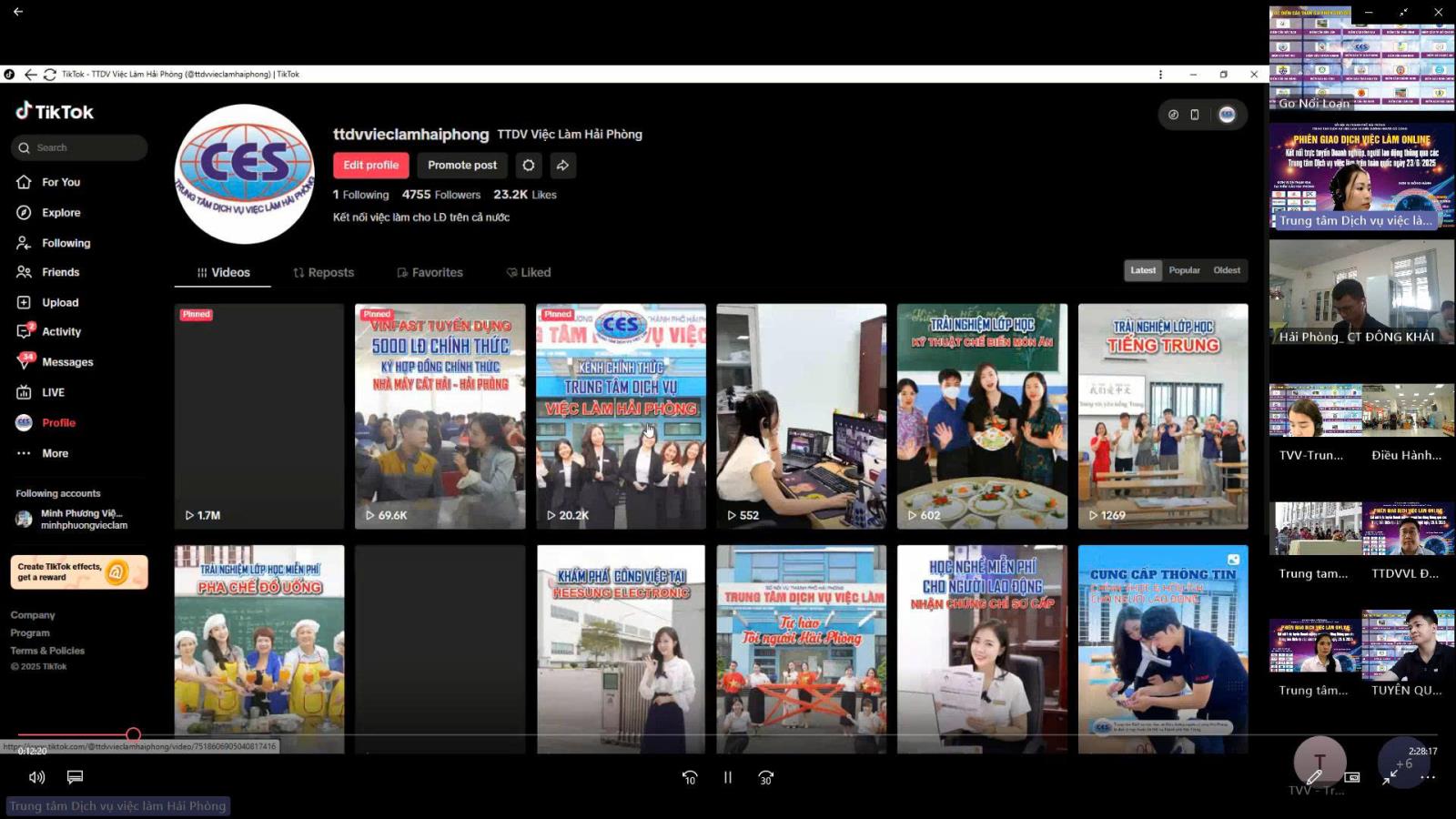Open the pinned video with 20.2K views
This screenshot has height=819, width=1456.
tap(621, 416)
